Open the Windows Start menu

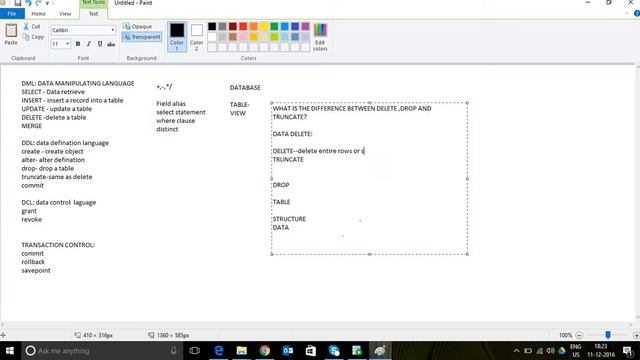pos(10,351)
